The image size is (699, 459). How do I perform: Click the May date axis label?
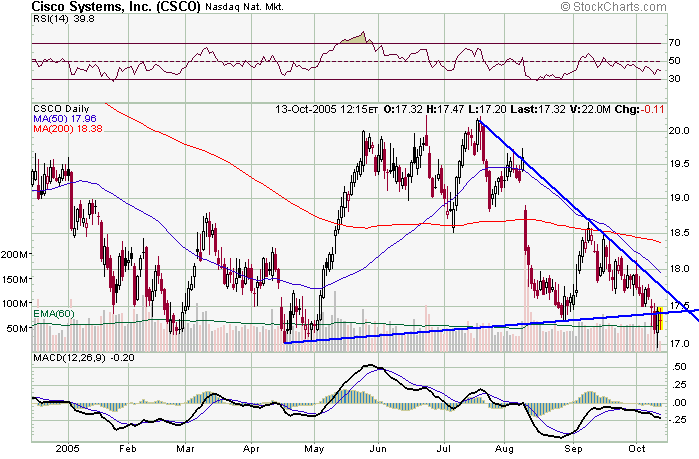pyautogui.click(x=314, y=449)
